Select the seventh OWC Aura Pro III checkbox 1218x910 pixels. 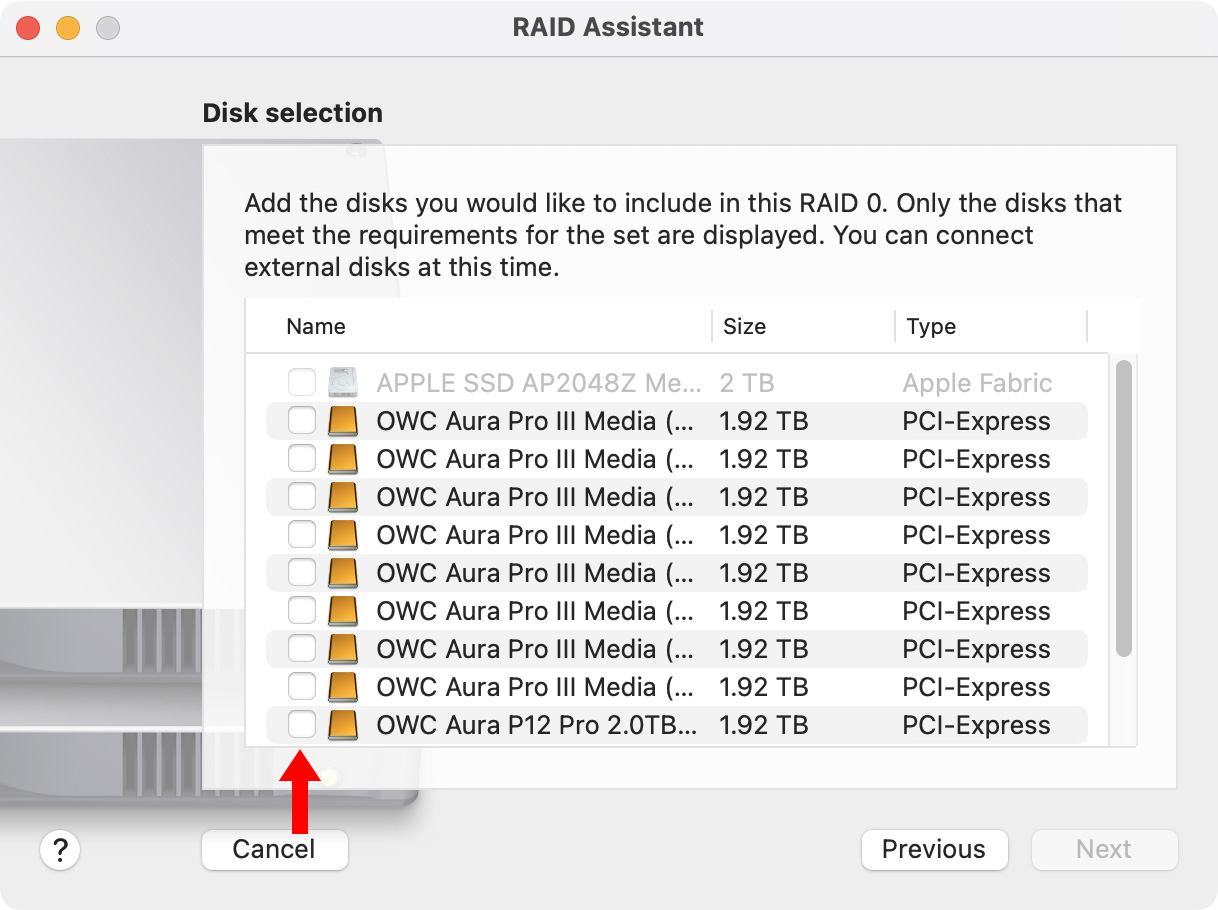[302, 649]
